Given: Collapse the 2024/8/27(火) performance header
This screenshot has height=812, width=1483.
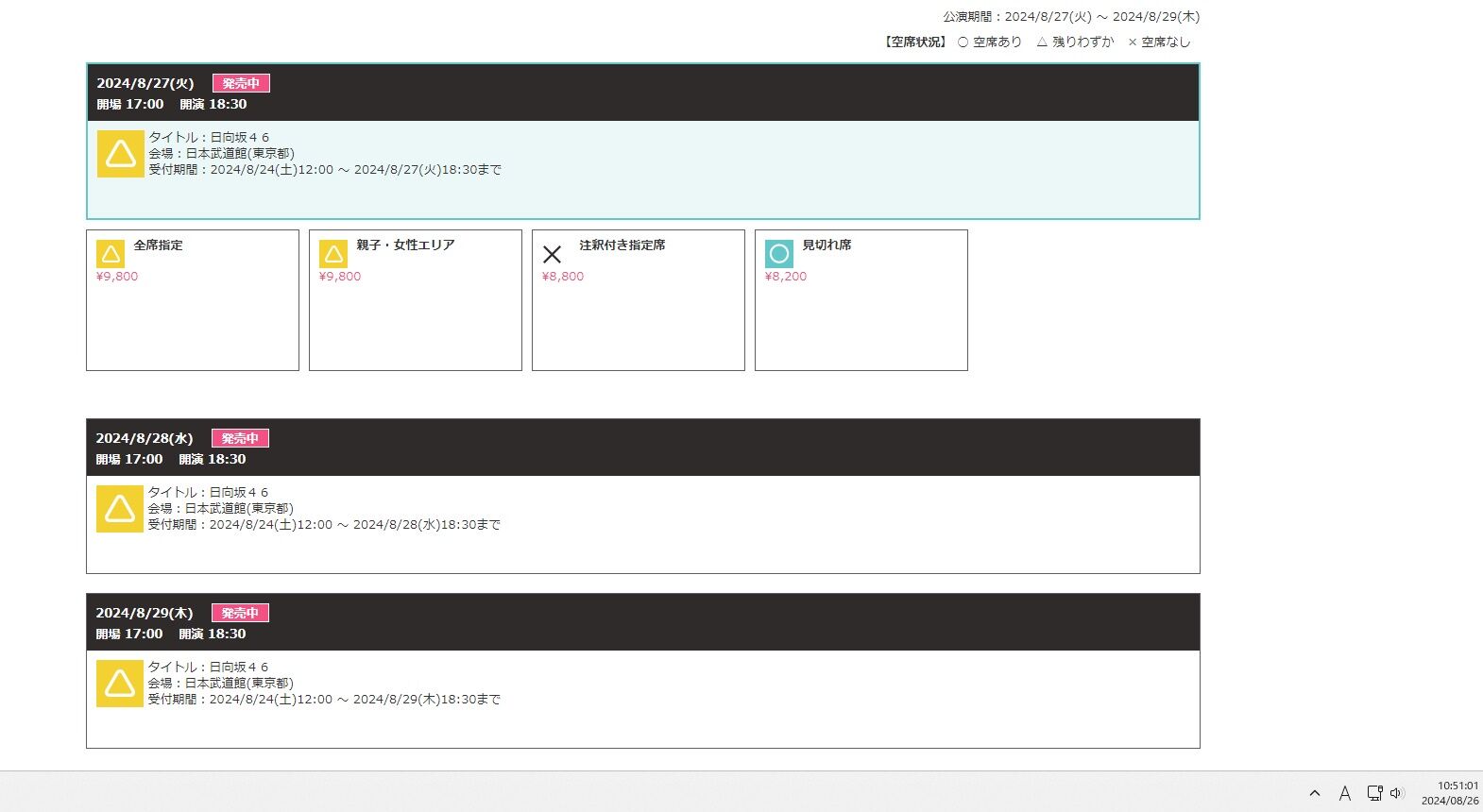Looking at the screenshot, I should click(643, 93).
